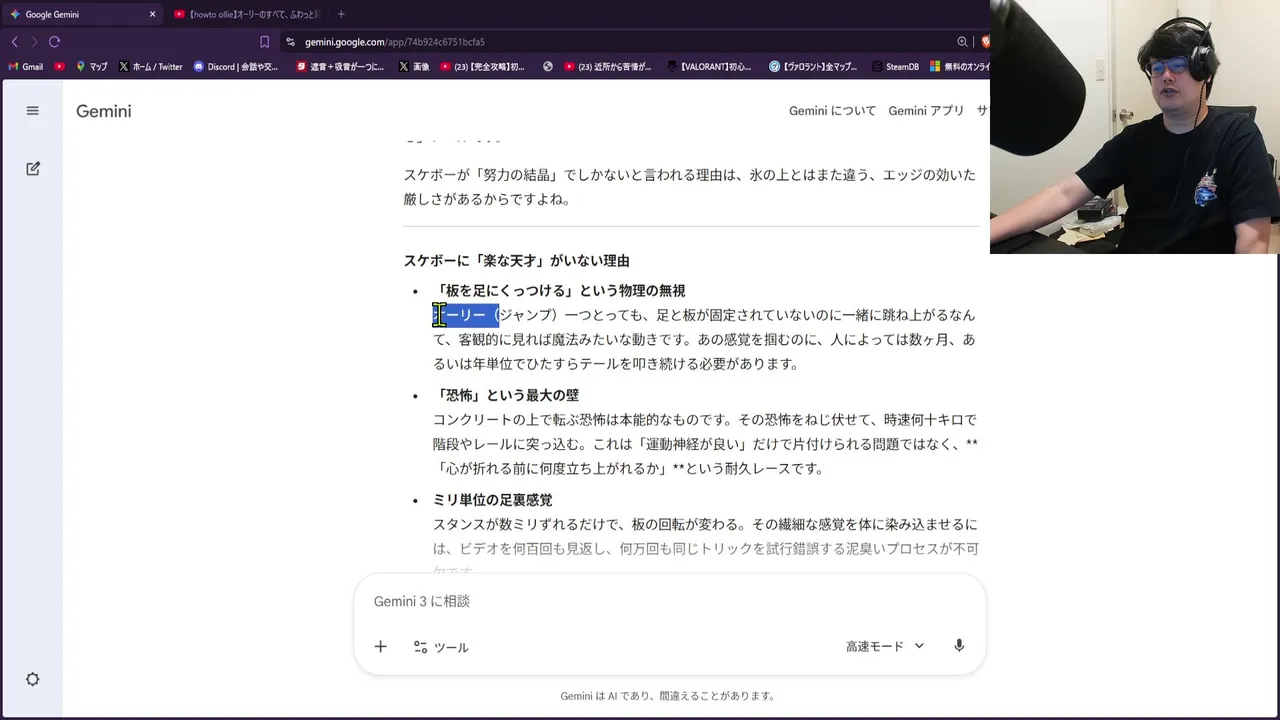Click disclaimer 'Gemini は AI であり、間違えることがあります。'
Image resolution: width=1280 pixels, height=720 pixels.
click(668, 696)
